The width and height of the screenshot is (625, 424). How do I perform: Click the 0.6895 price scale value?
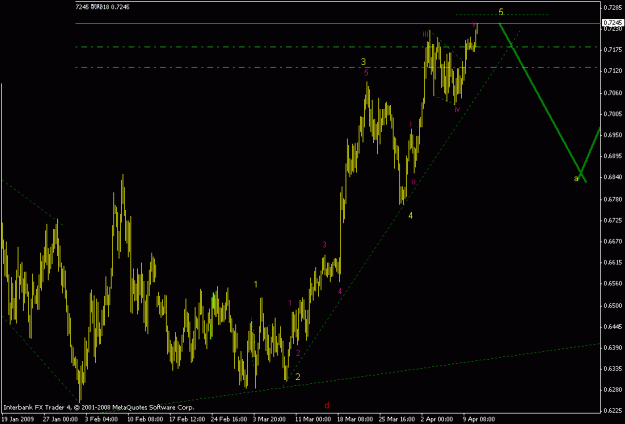coord(613,156)
